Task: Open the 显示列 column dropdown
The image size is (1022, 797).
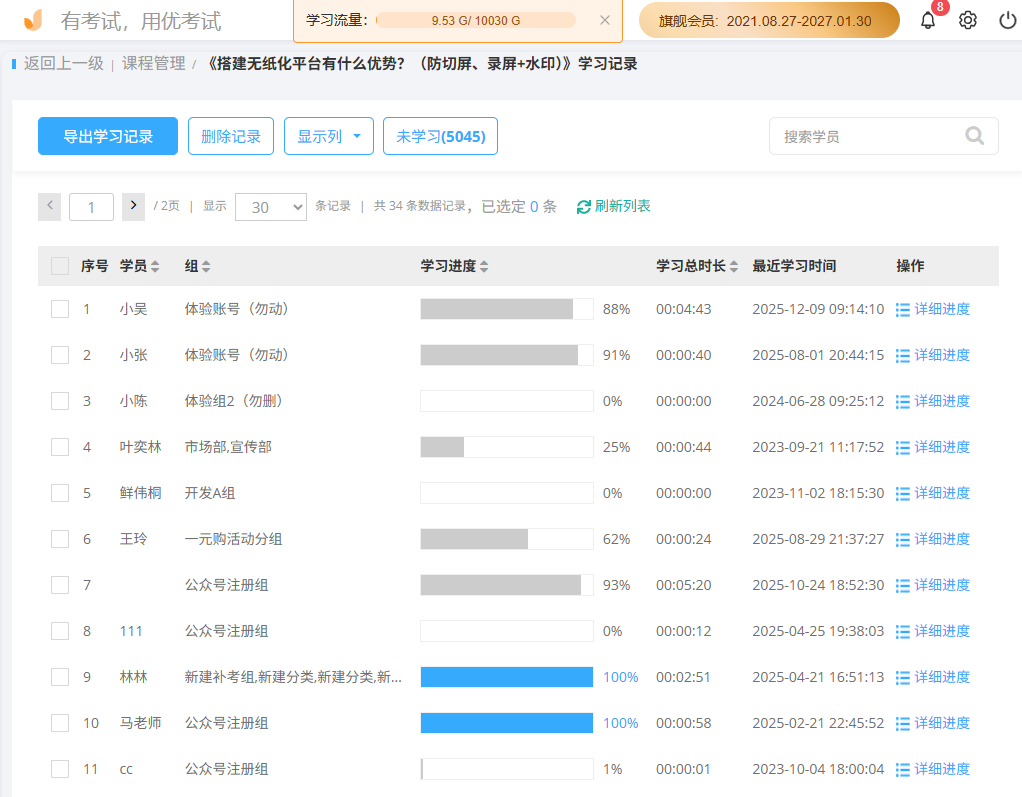Action: (329, 135)
